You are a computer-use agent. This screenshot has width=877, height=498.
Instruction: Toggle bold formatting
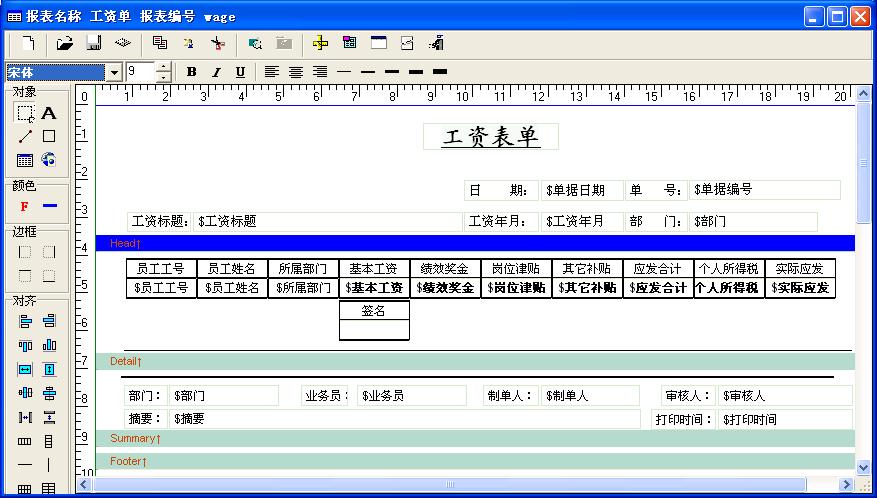pos(190,72)
